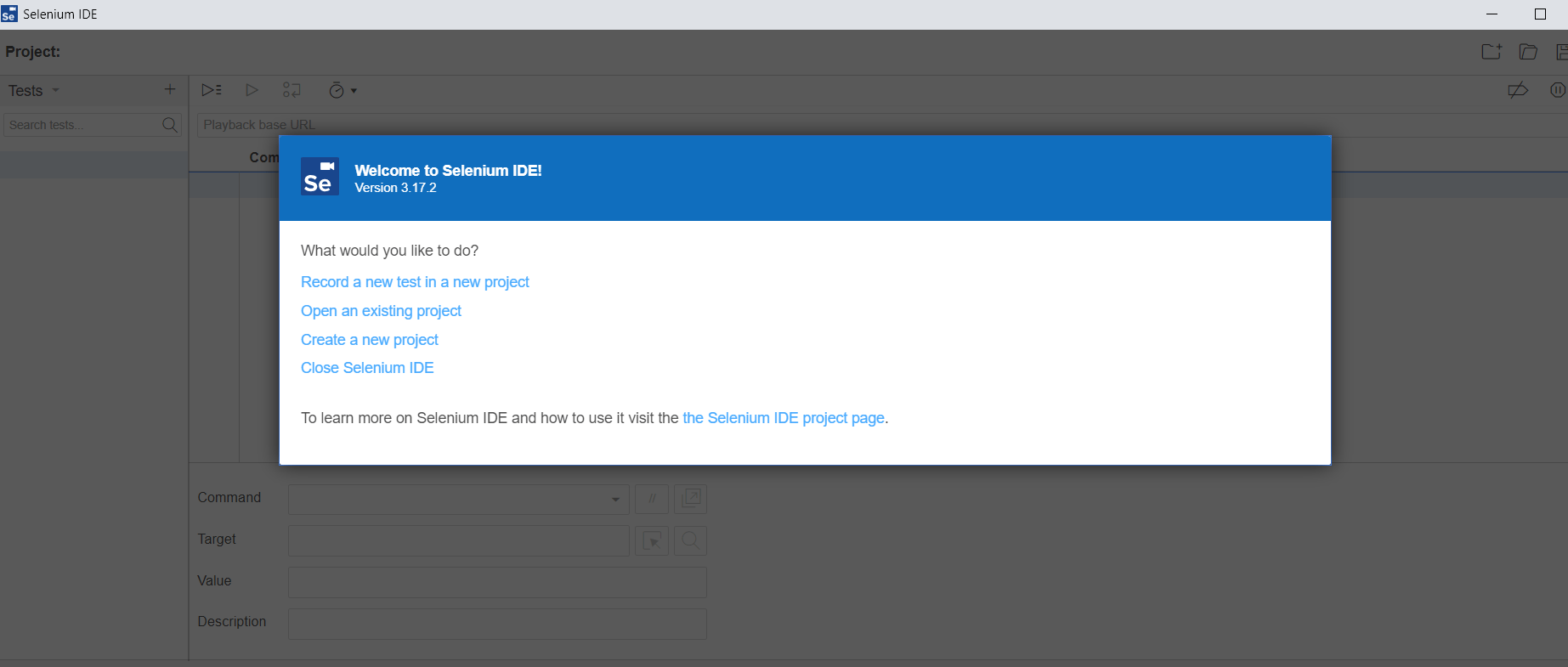
Task: Add a new test with plus icon
Action: tap(170, 89)
